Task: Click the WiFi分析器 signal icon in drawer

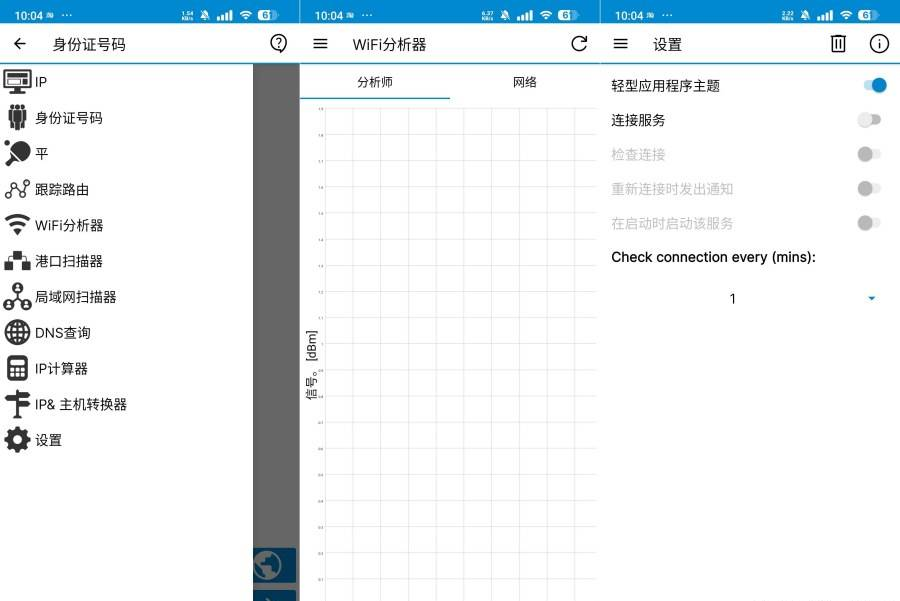Action: [17, 224]
